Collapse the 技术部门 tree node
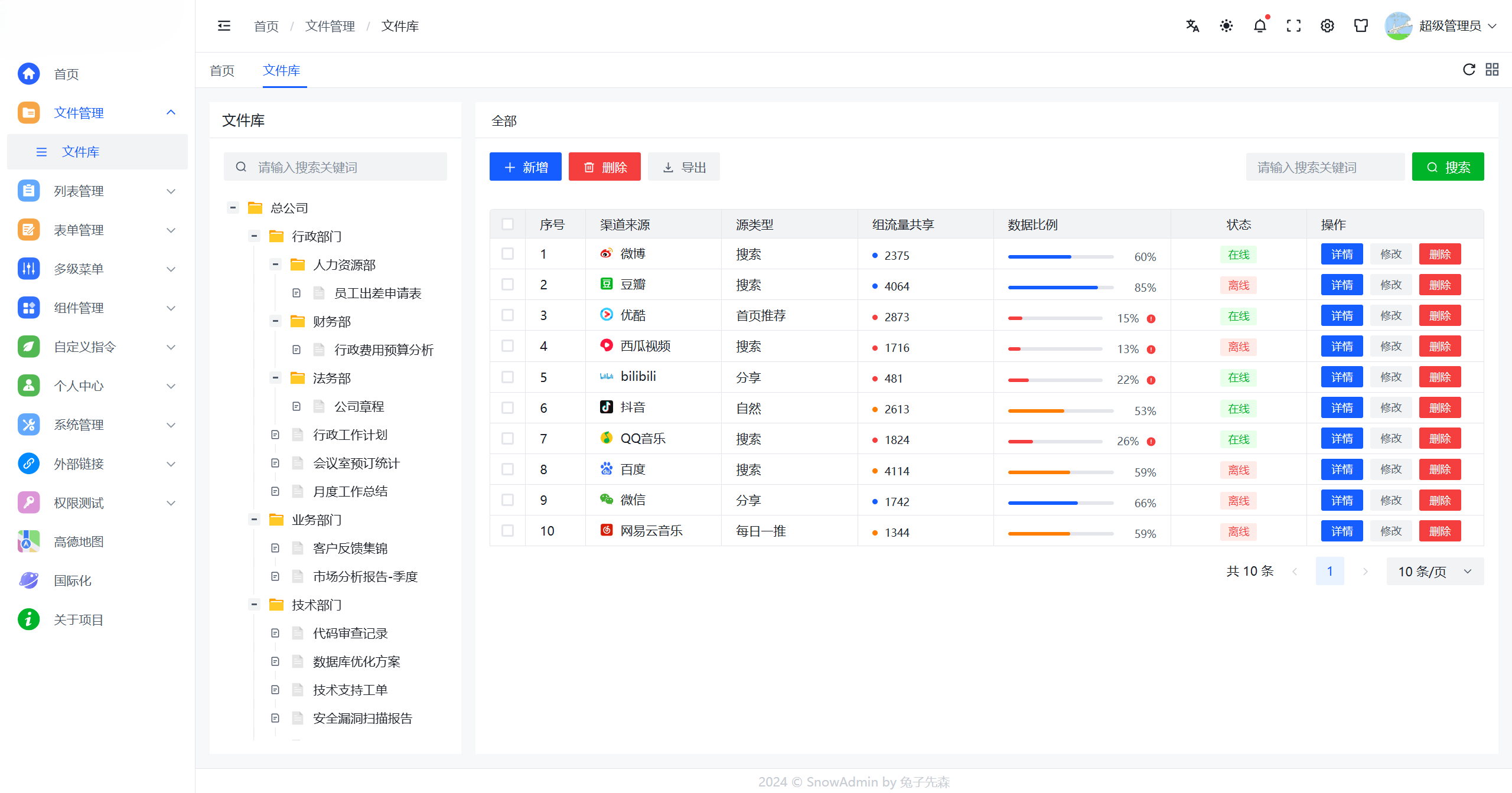Image resolution: width=1512 pixels, height=793 pixels. click(254, 605)
